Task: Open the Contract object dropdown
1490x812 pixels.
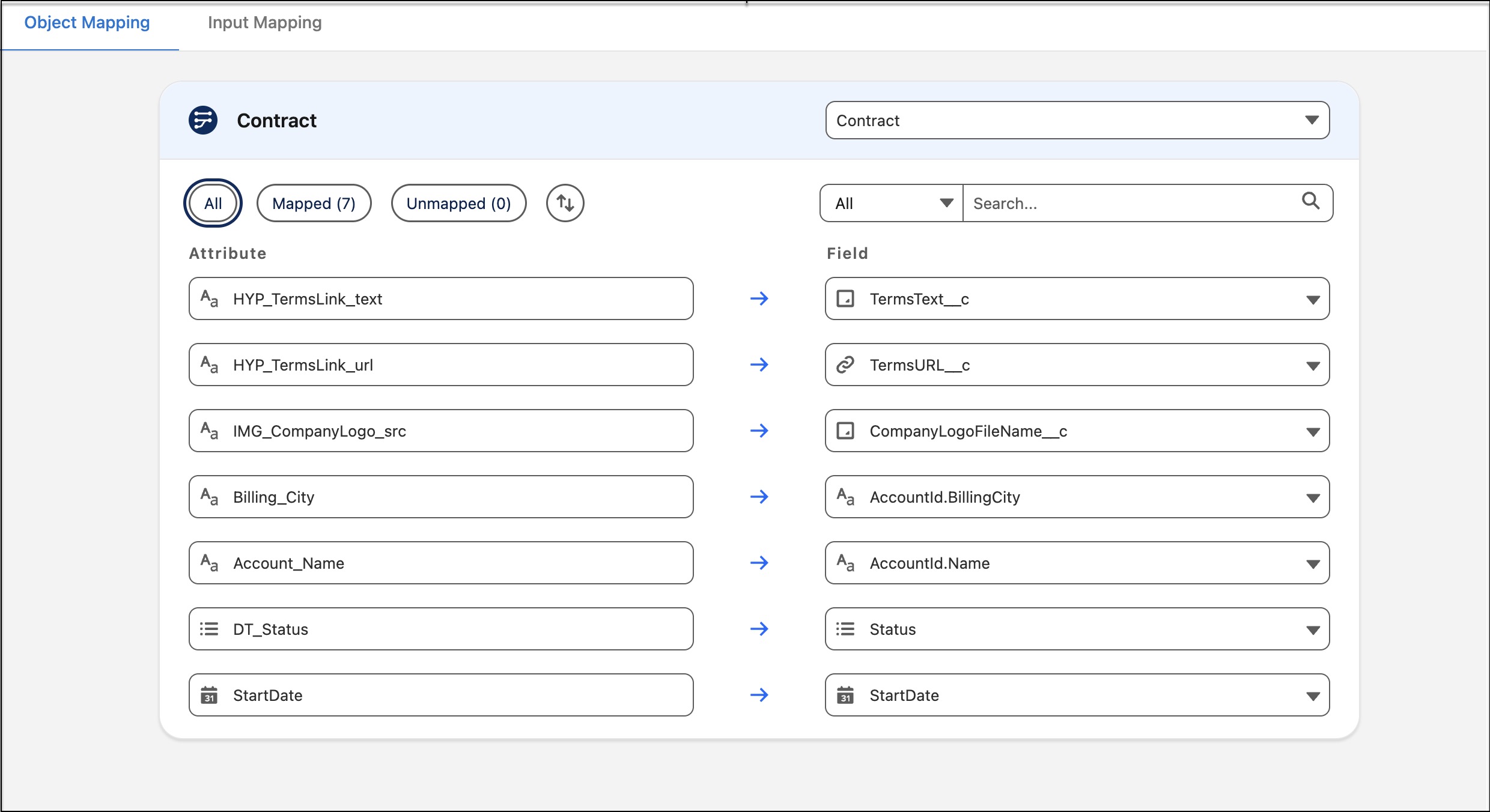Action: click(x=1077, y=120)
